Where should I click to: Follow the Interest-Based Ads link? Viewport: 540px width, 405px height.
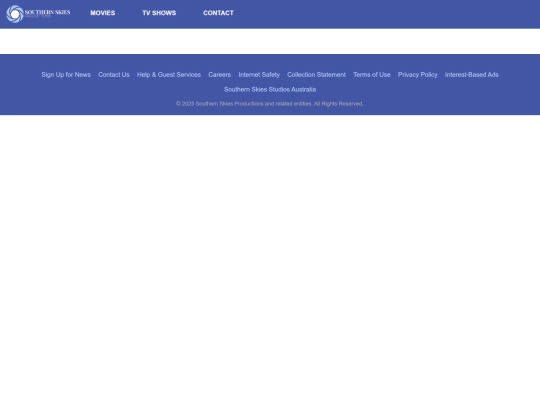pyautogui.click(x=471, y=75)
